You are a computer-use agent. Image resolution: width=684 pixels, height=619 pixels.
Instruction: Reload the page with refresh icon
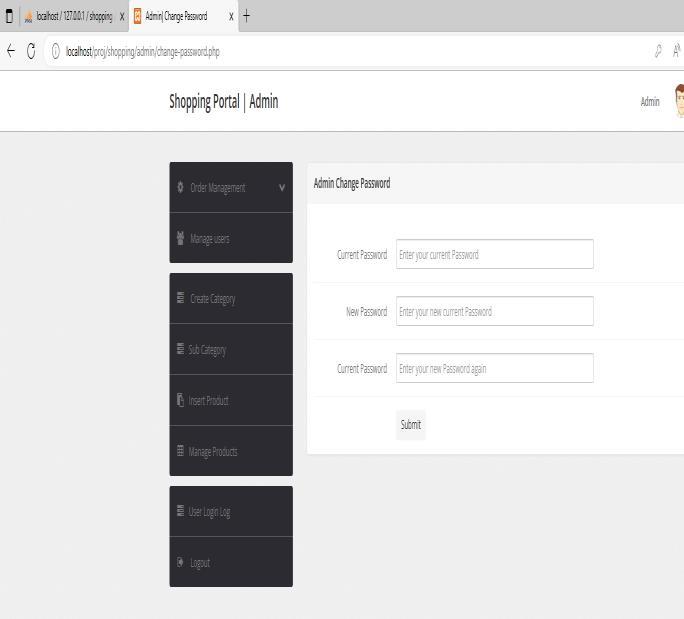coord(31,51)
